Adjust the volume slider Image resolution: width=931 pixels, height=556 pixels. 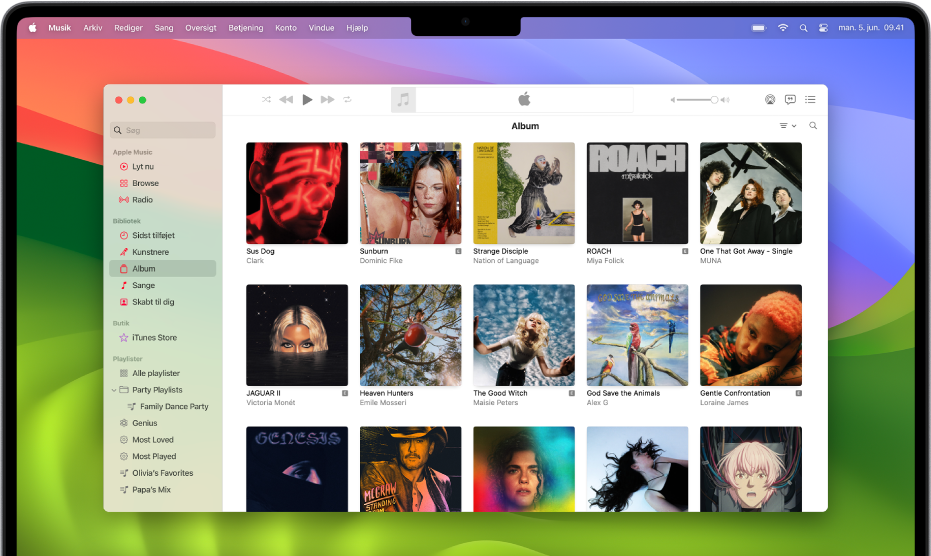coord(699,100)
